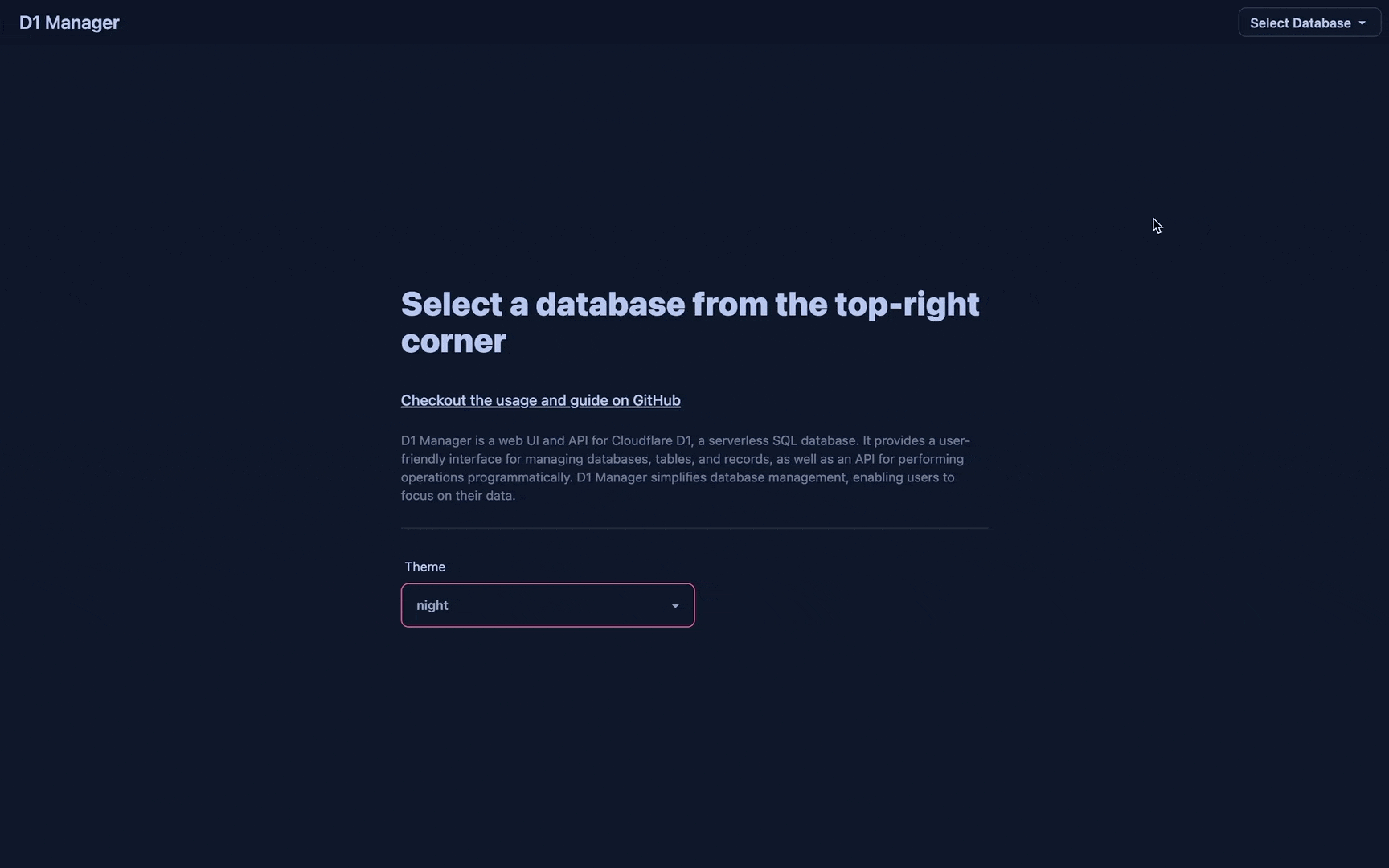This screenshot has height=868, width=1389.
Task: Click the Theme label
Action: coord(424,567)
